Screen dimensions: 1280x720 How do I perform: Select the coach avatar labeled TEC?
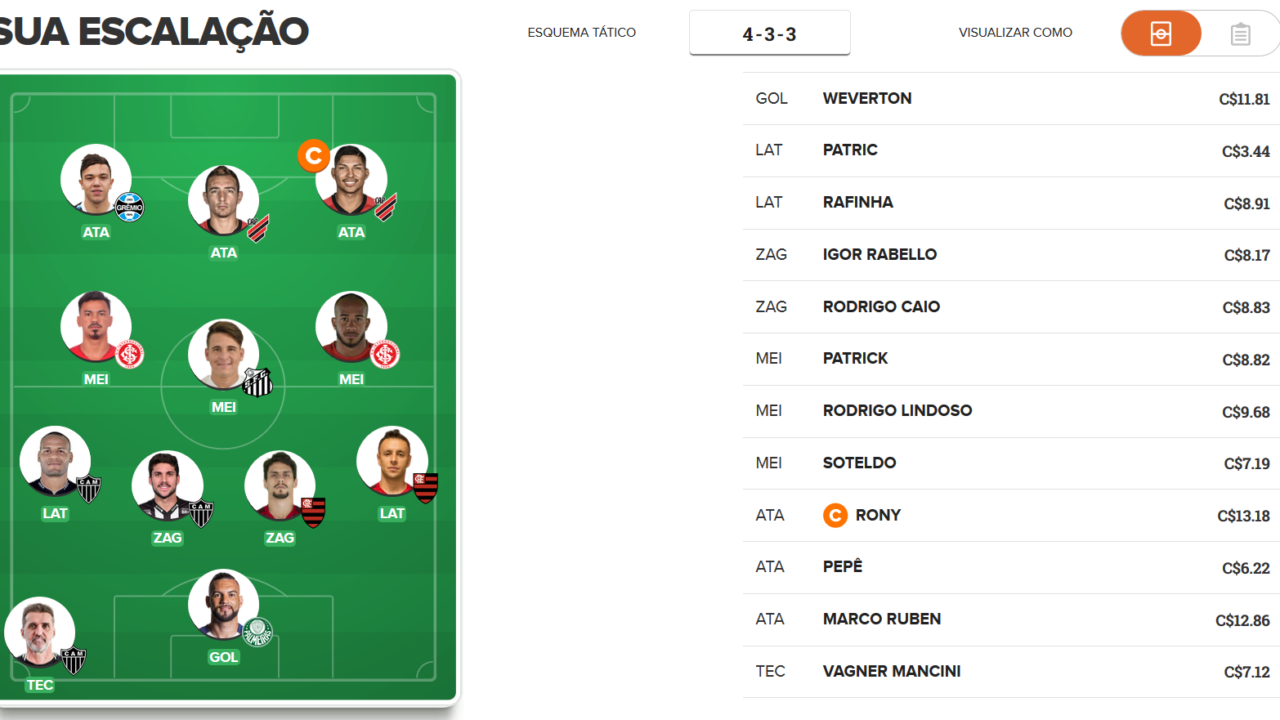[x=39, y=633]
